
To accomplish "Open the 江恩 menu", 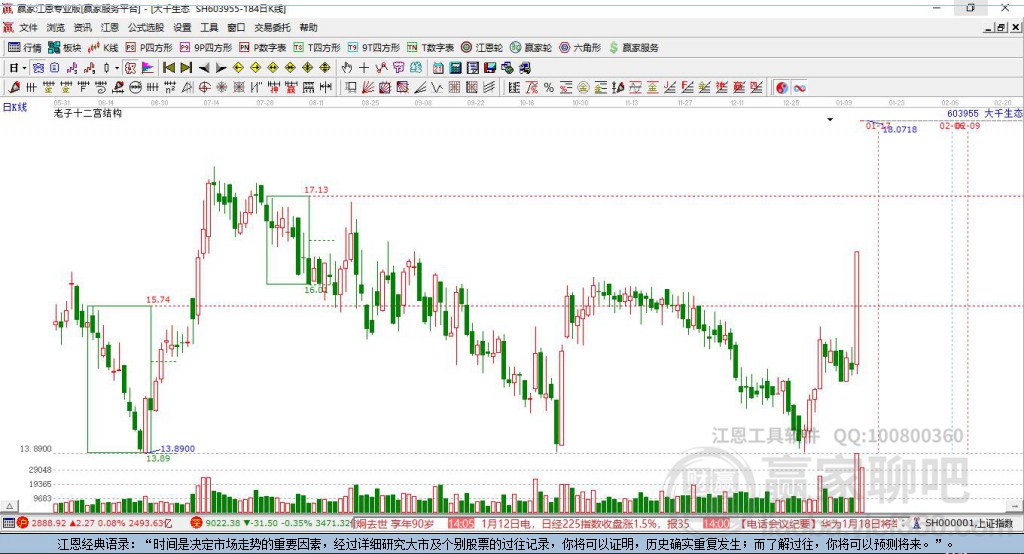I will pos(110,27).
